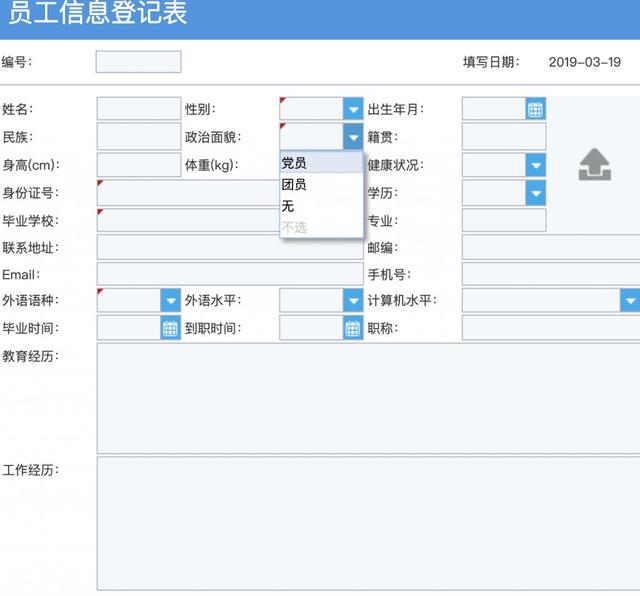Click the 教育经历 text area
Viewport: 640px width, 596px height.
tap(368, 398)
